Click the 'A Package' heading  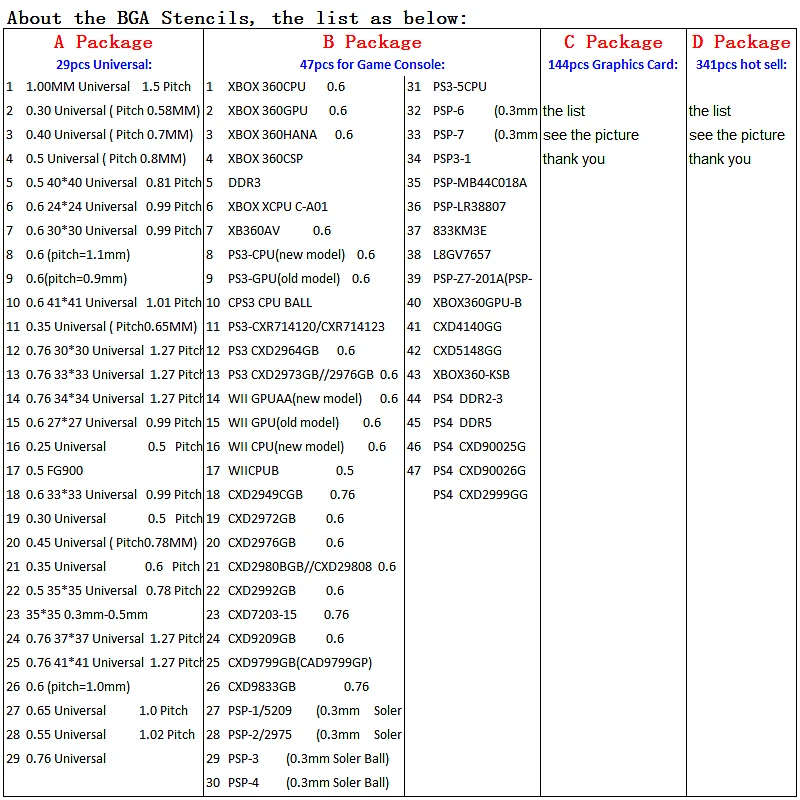[104, 42]
